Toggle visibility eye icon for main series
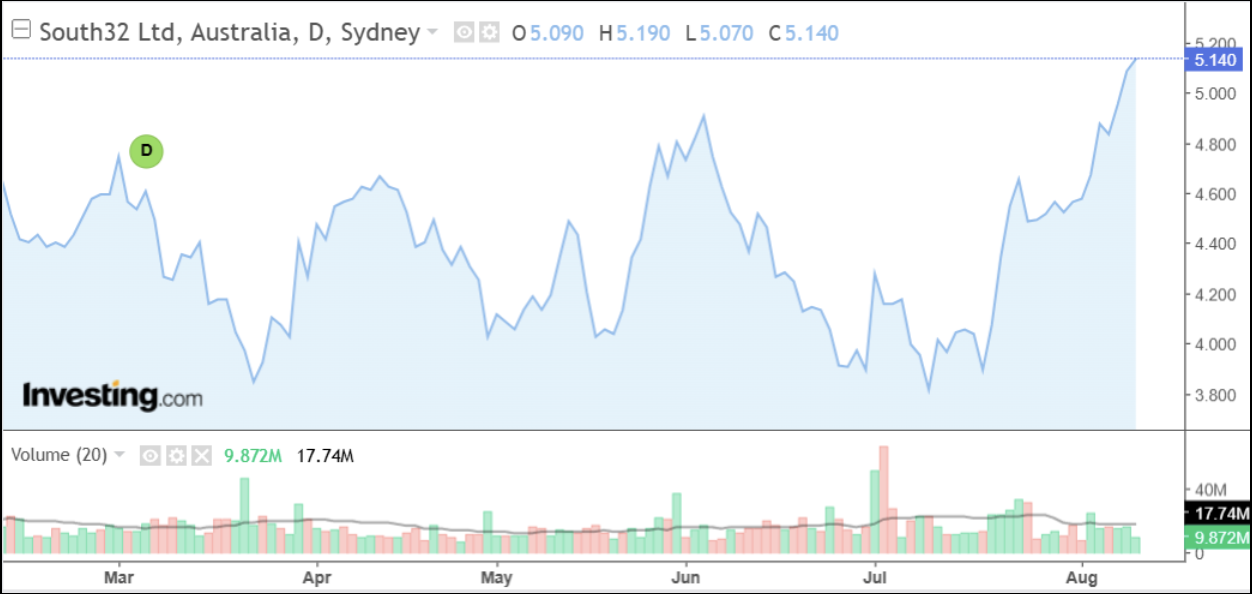This screenshot has width=1254, height=594. pyautogui.click(x=464, y=32)
